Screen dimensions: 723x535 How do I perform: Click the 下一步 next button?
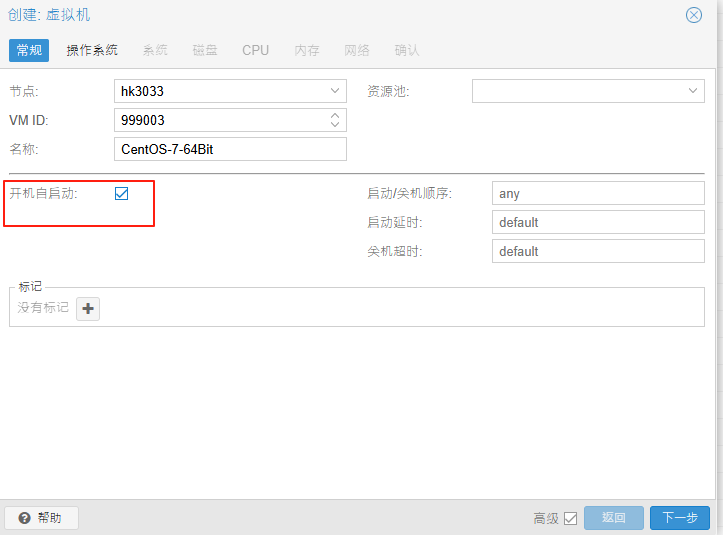tap(679, 518)
